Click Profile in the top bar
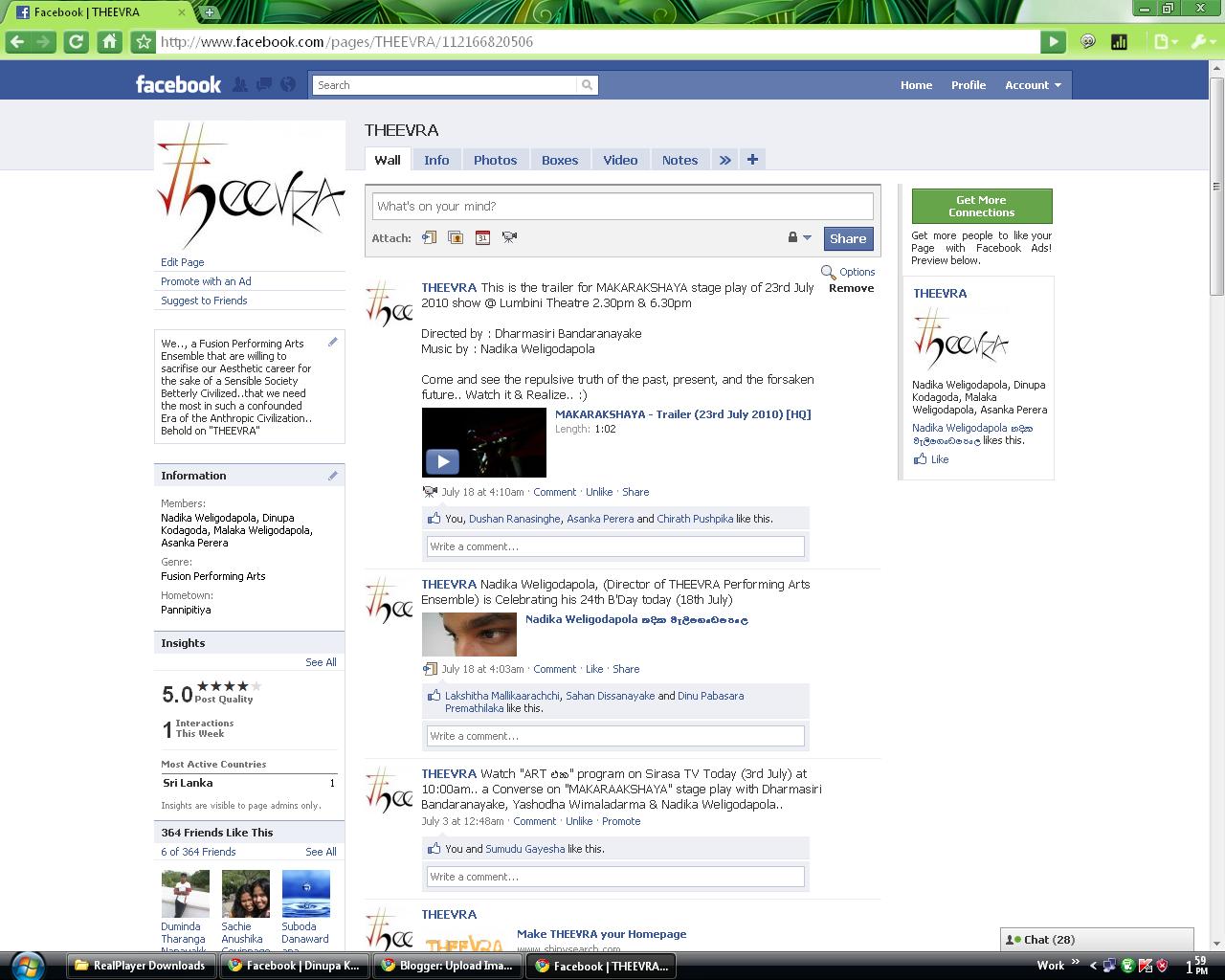Viewport: 1225px width, 980px height. point(969,84)
